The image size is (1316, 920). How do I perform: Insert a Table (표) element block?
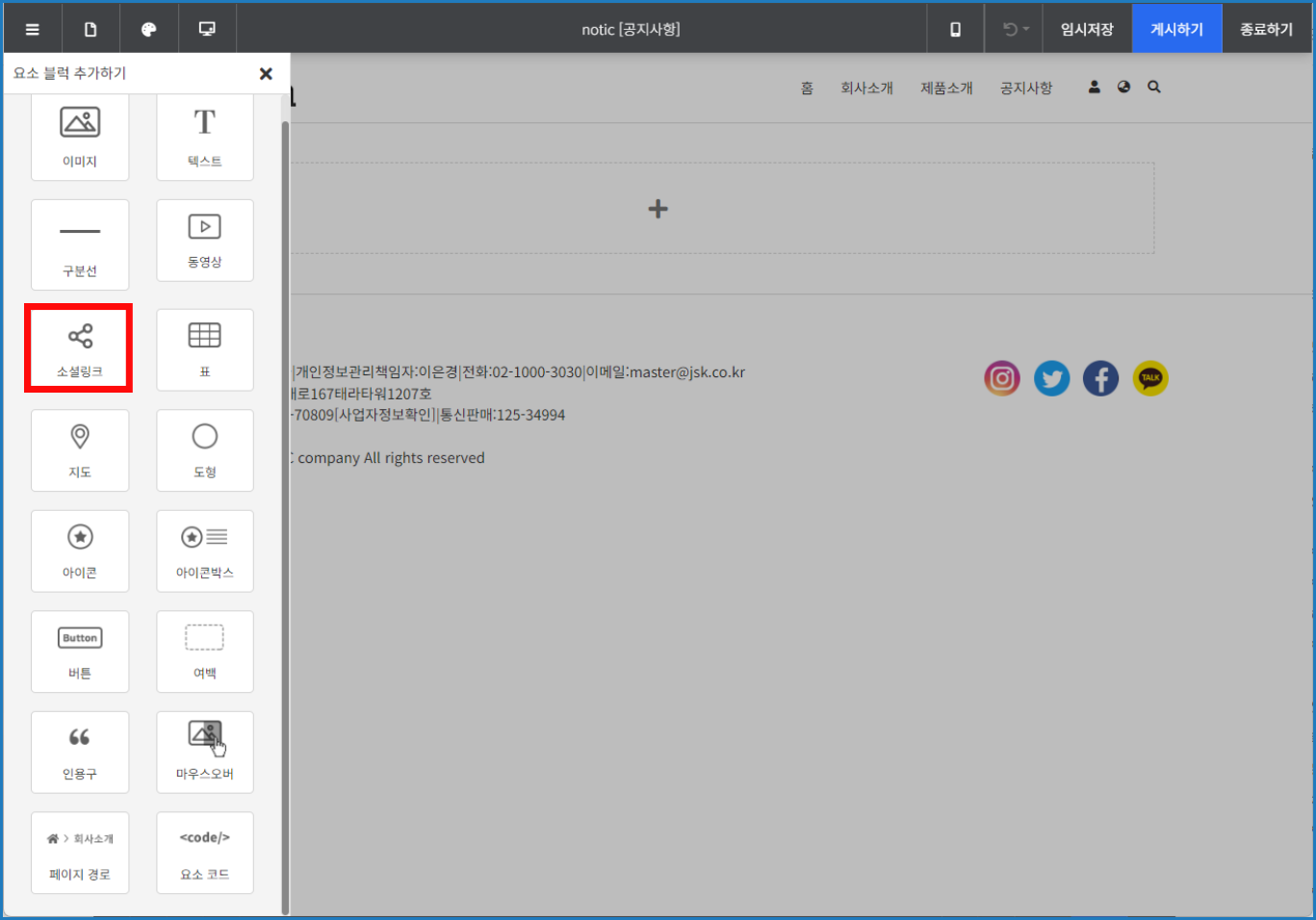click(204, 349)
